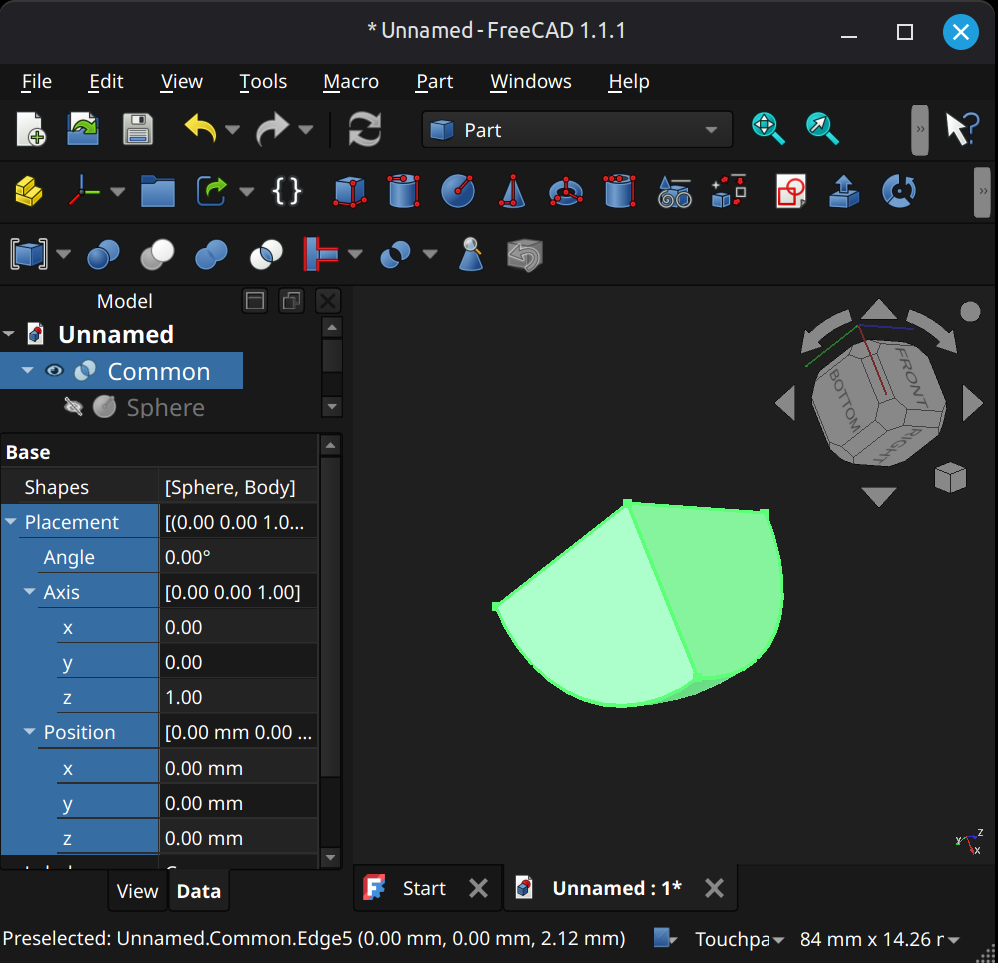Image resolution: width=998 pixels, height=963 pixels.
Task: Open the Edit menu
Action: coord(106,81)
